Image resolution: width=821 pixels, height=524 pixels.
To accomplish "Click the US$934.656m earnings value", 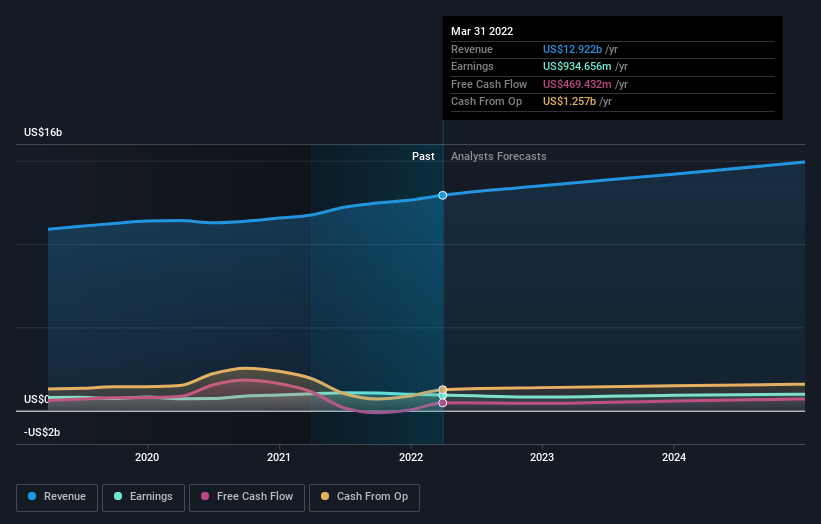I will point(577,66).
